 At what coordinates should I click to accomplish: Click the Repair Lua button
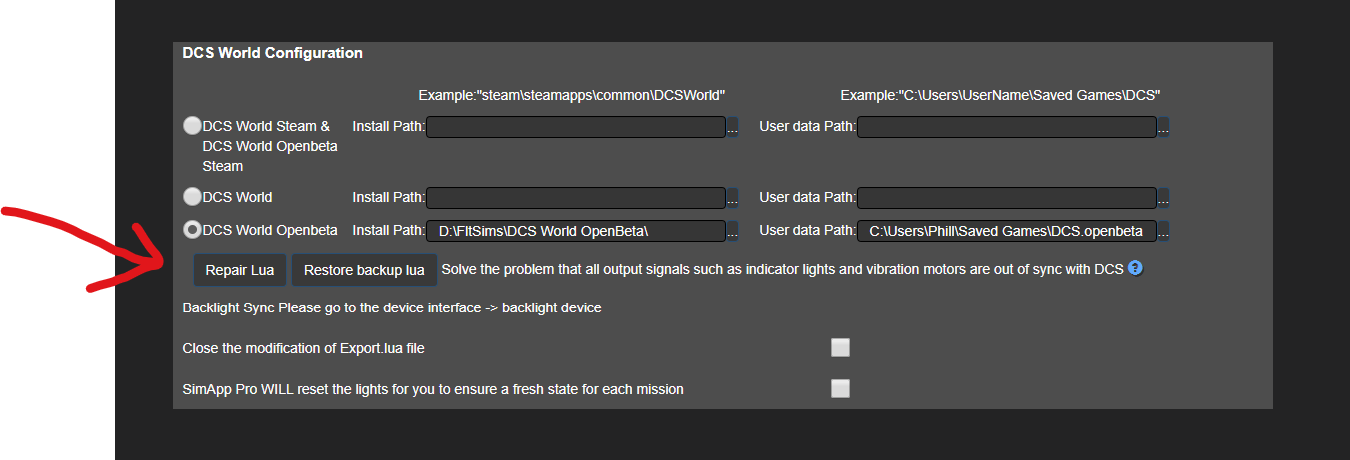[x=240, y=270]
